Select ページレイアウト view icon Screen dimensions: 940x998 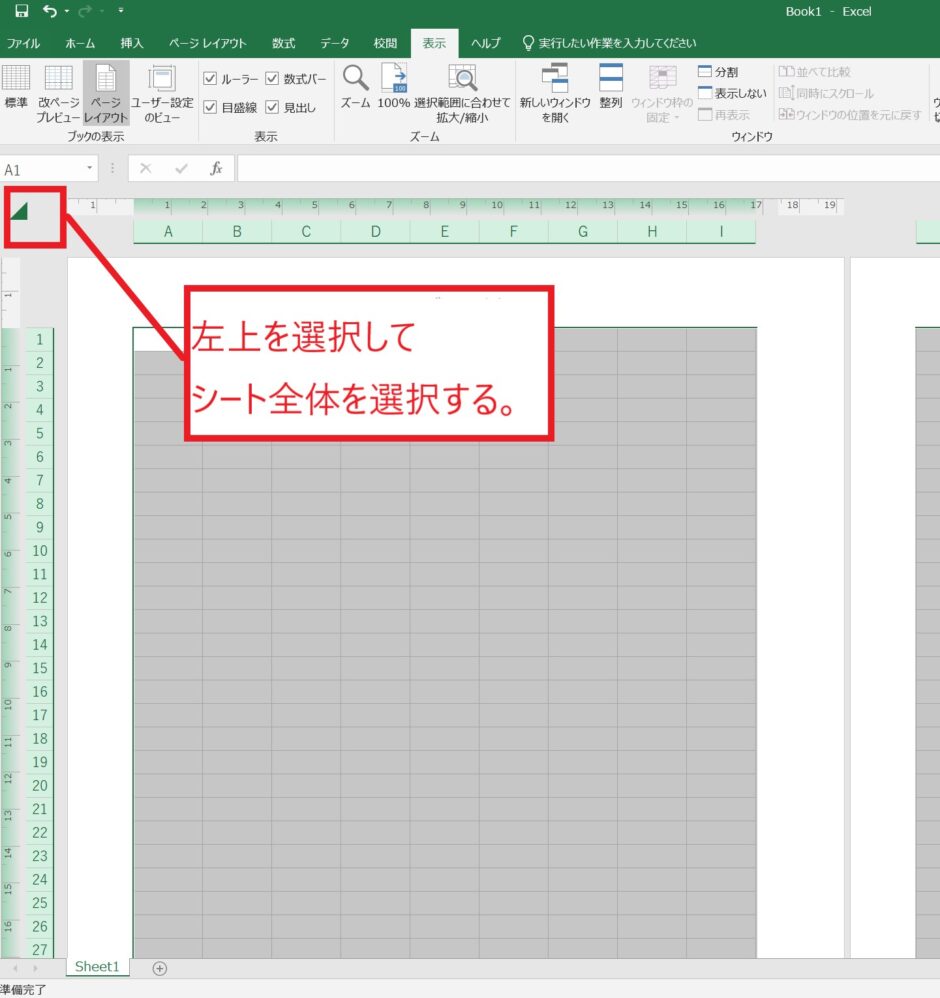coord(106,88)
